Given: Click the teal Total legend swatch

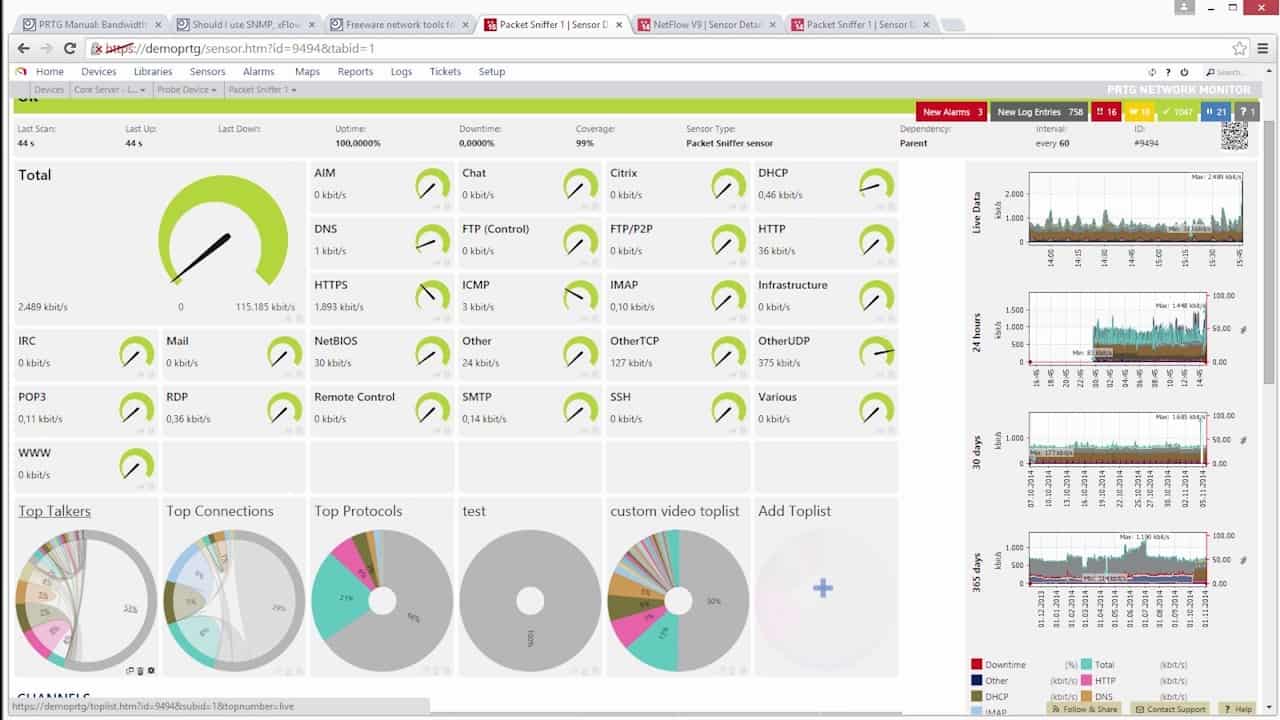Looking at the screenshot, I should pos(1086,664).
